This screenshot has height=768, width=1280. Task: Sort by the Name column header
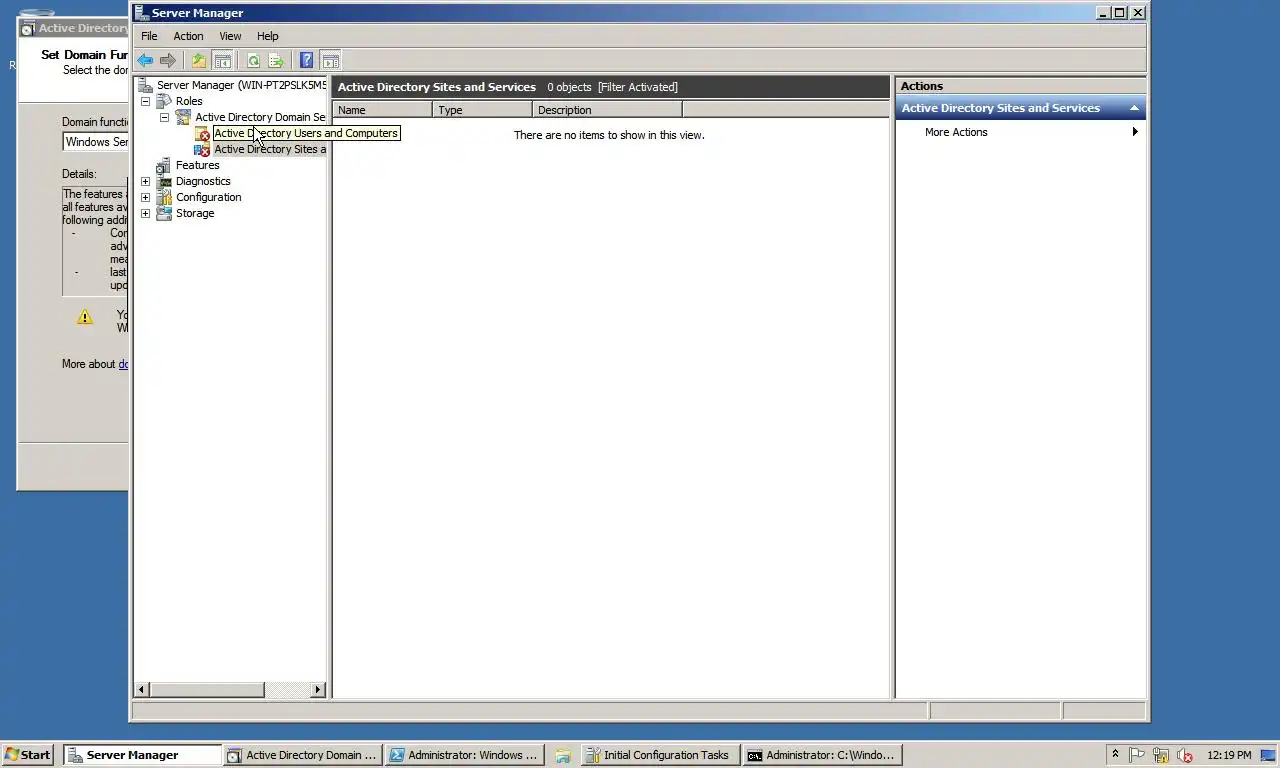coord(383,110)
